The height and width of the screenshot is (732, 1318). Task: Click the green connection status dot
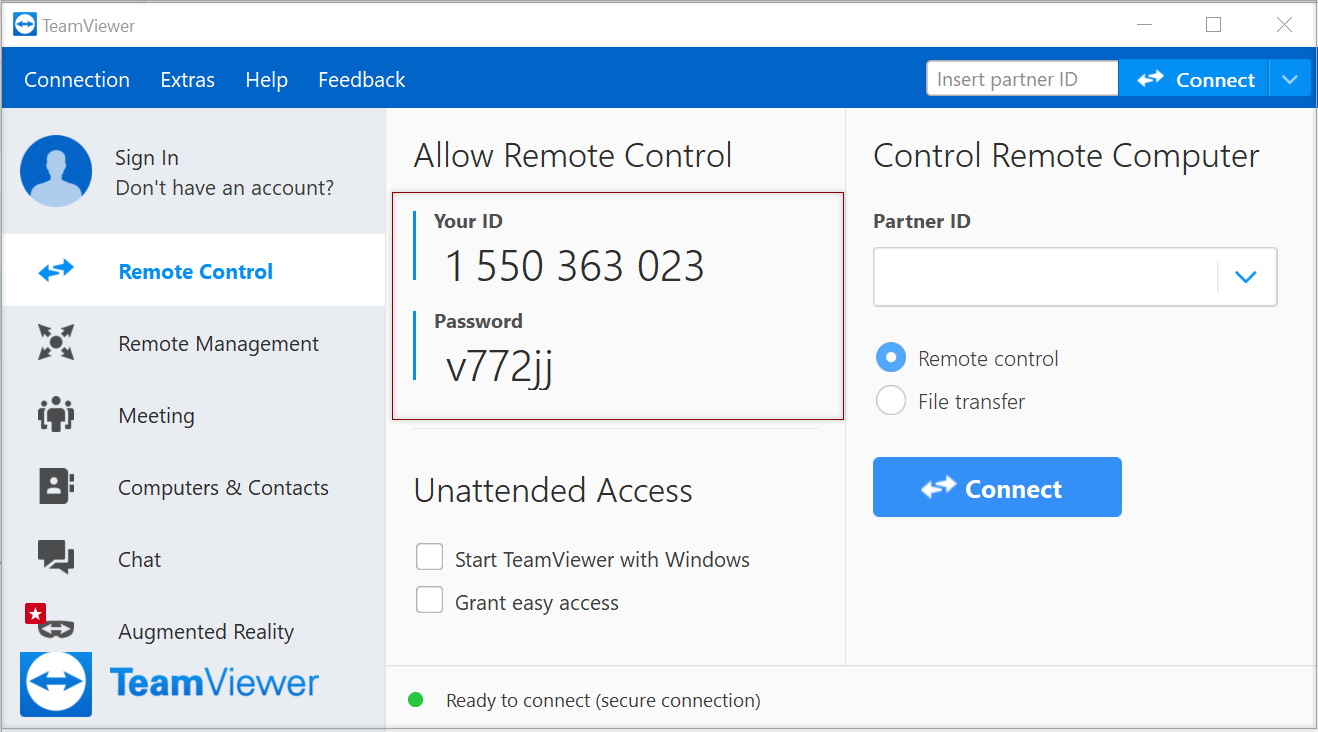(416, 700)
